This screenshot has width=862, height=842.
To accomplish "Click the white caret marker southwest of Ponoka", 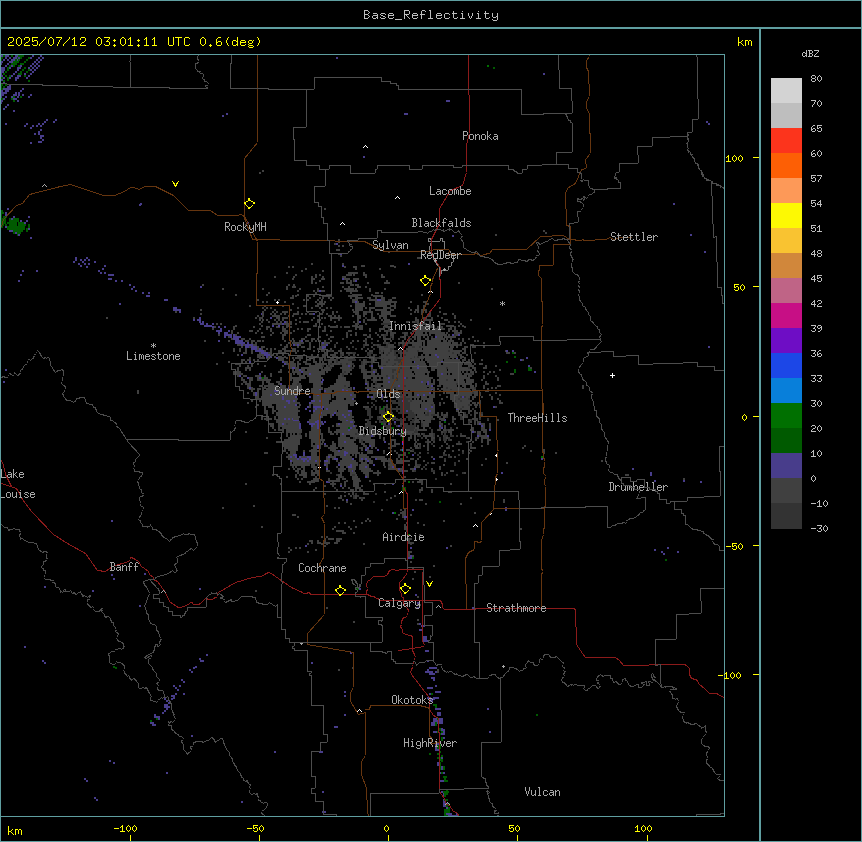I will coord(365,147).
